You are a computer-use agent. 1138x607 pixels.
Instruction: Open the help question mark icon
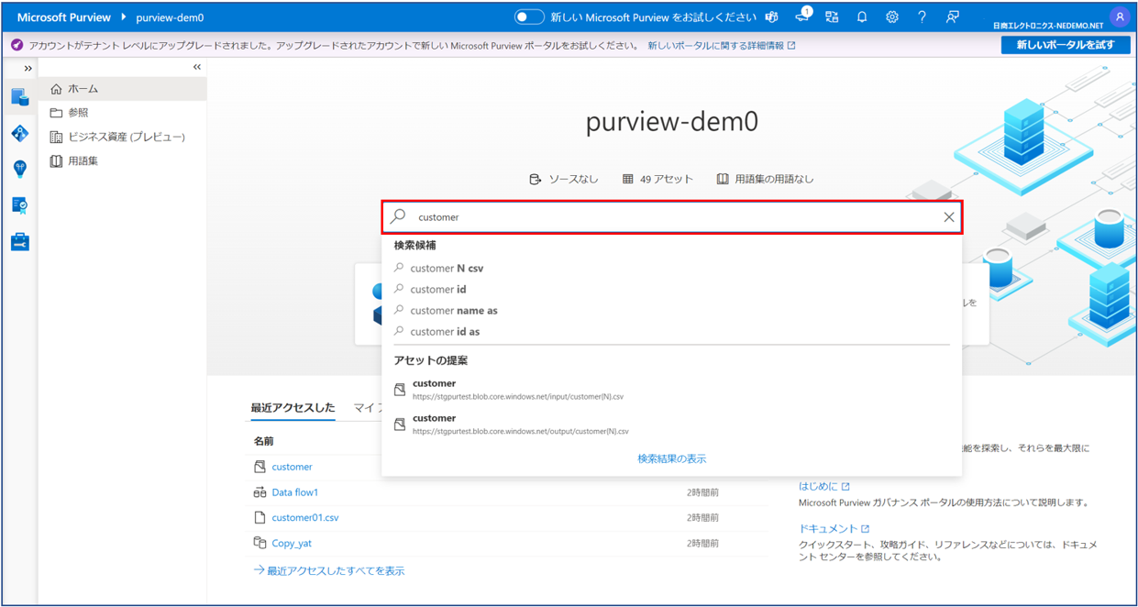pos(922,17)
